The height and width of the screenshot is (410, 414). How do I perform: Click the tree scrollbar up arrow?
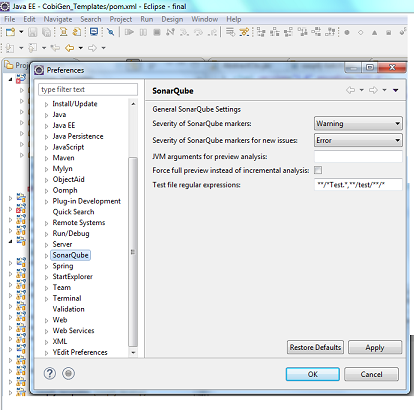(133, 104)
